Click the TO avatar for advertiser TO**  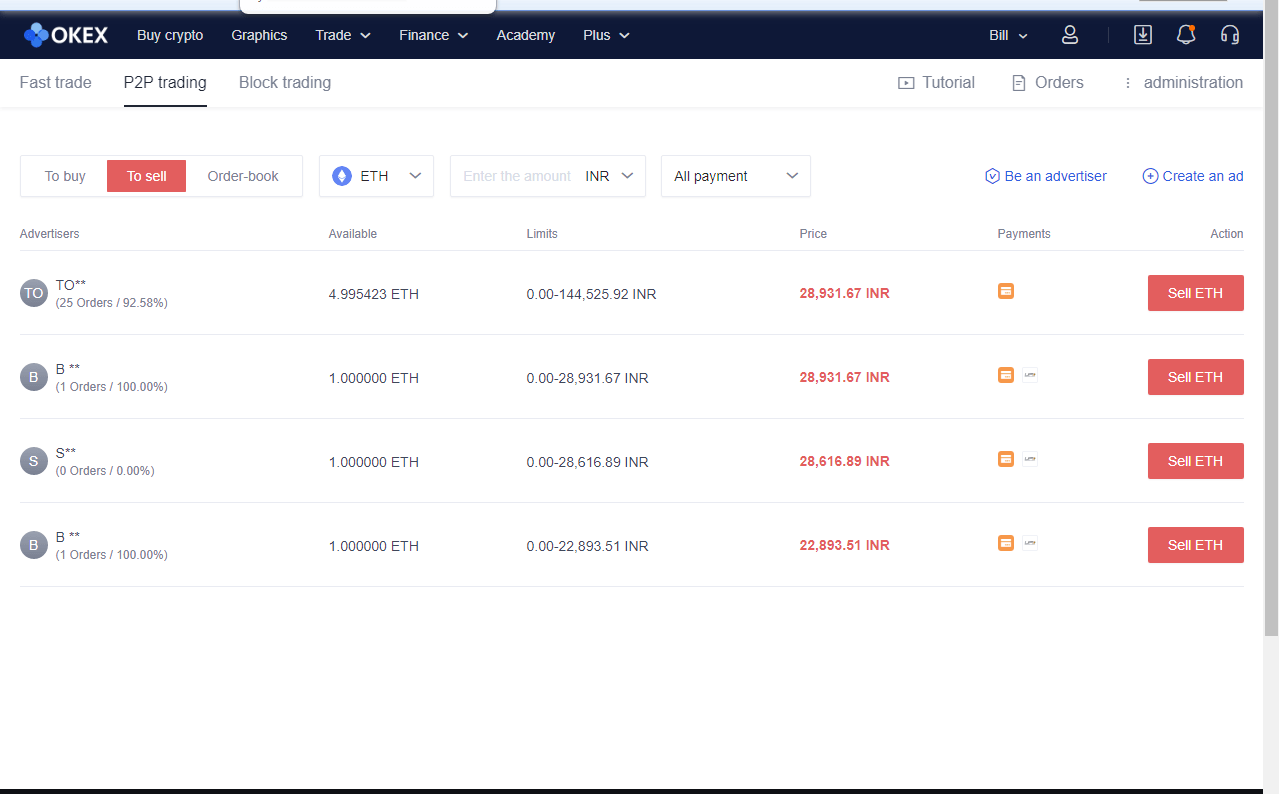[x=34, y=293]
